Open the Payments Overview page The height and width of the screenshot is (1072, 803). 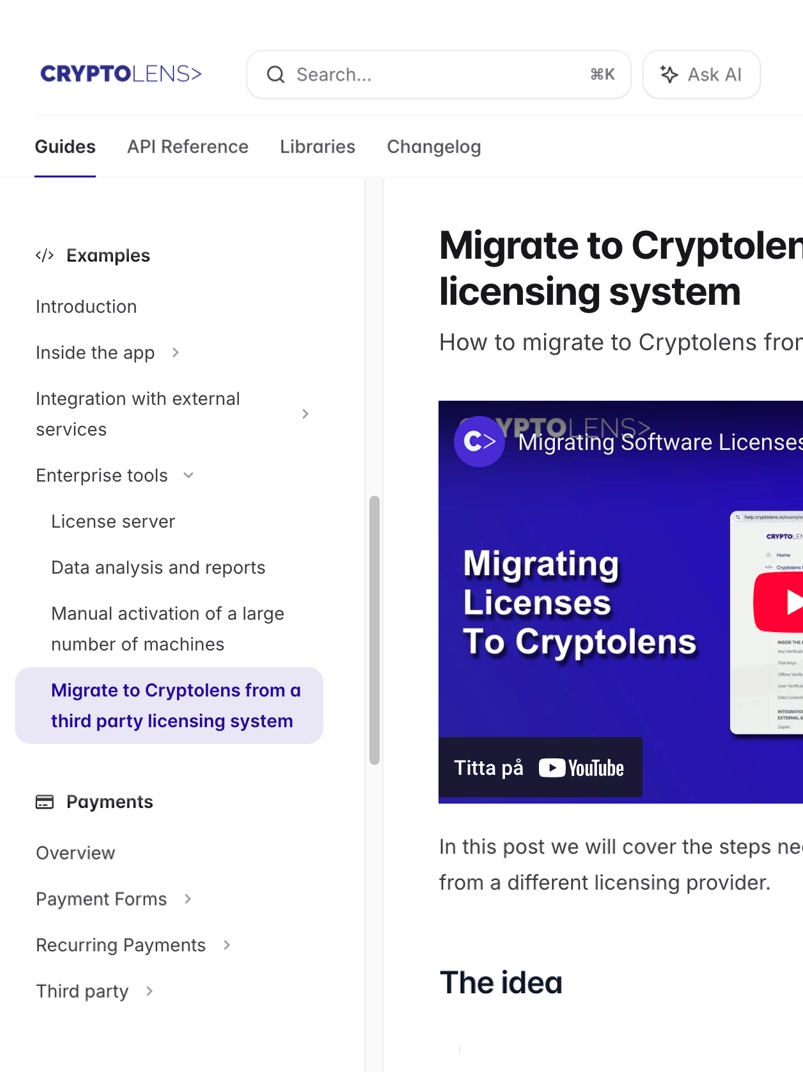pyautogui.click(x=75, y=853)
